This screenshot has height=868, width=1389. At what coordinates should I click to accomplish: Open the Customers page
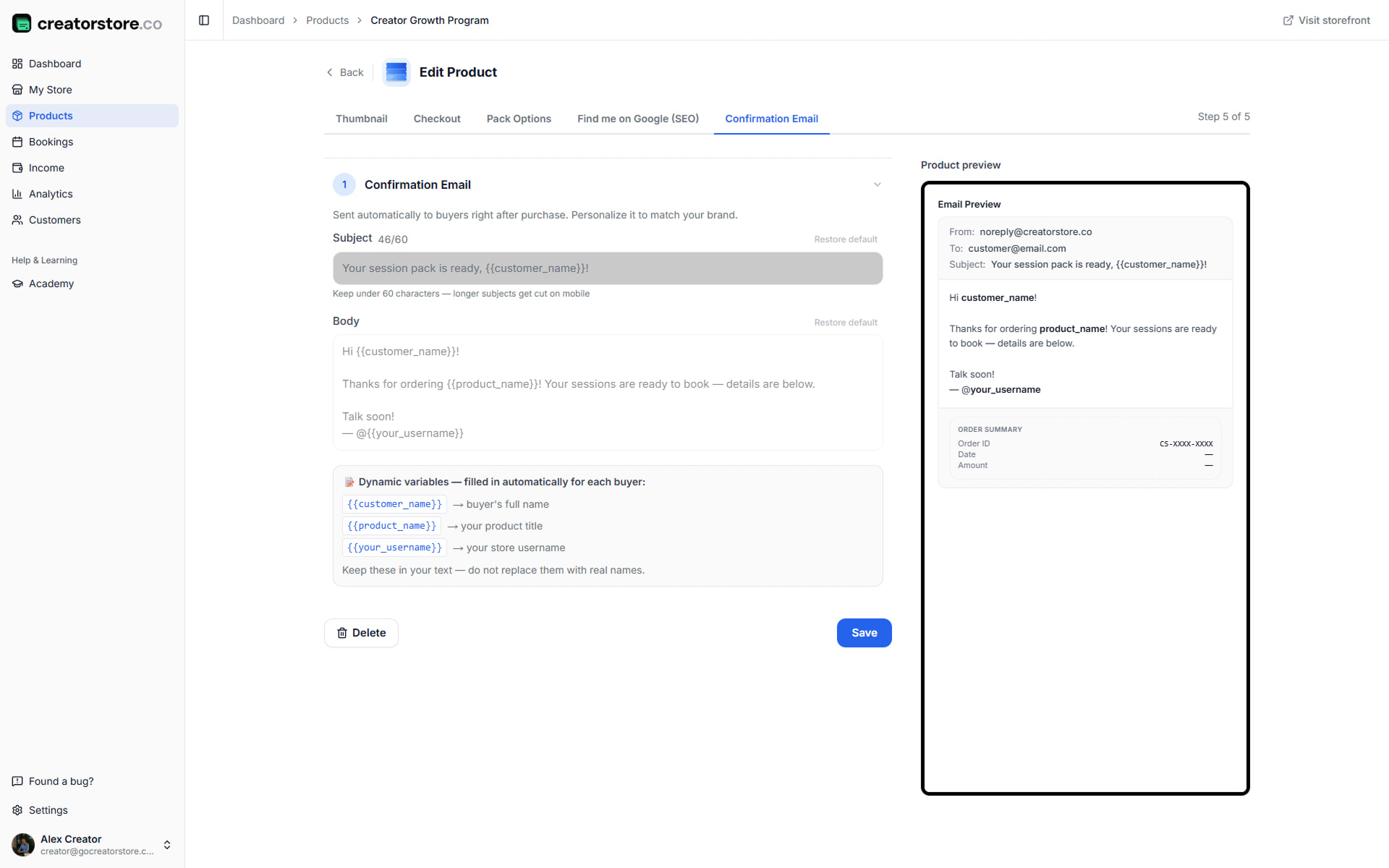[92, 220]
